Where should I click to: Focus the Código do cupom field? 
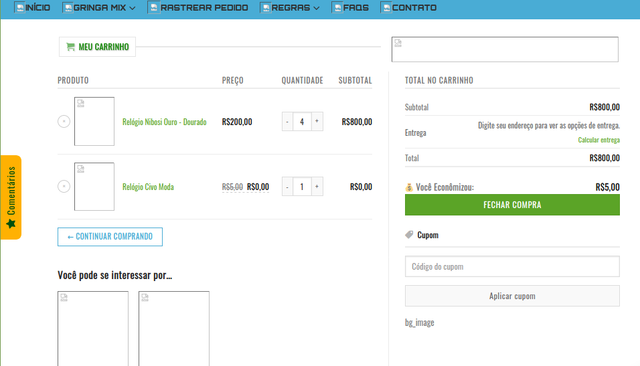coord(512,266)
